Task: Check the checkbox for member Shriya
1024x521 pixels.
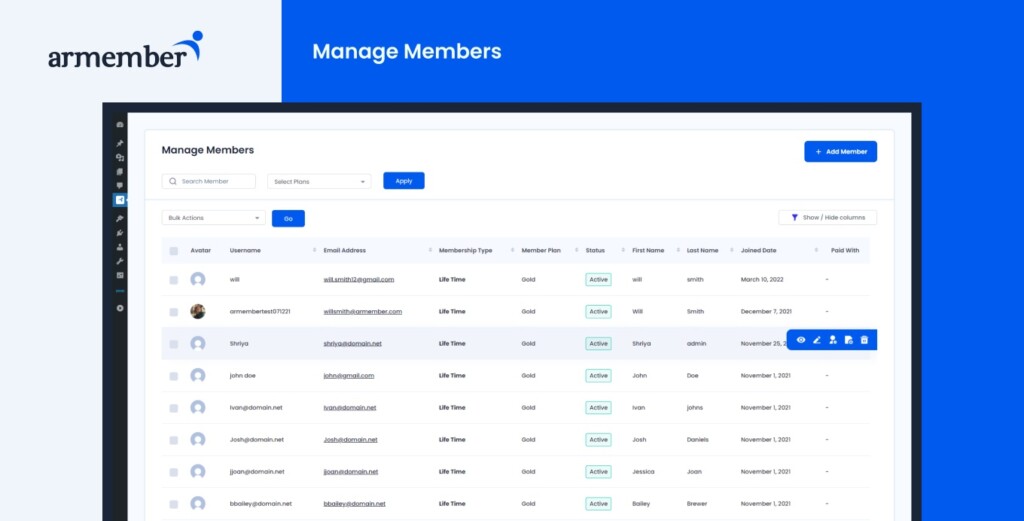Action: point(174,344)
